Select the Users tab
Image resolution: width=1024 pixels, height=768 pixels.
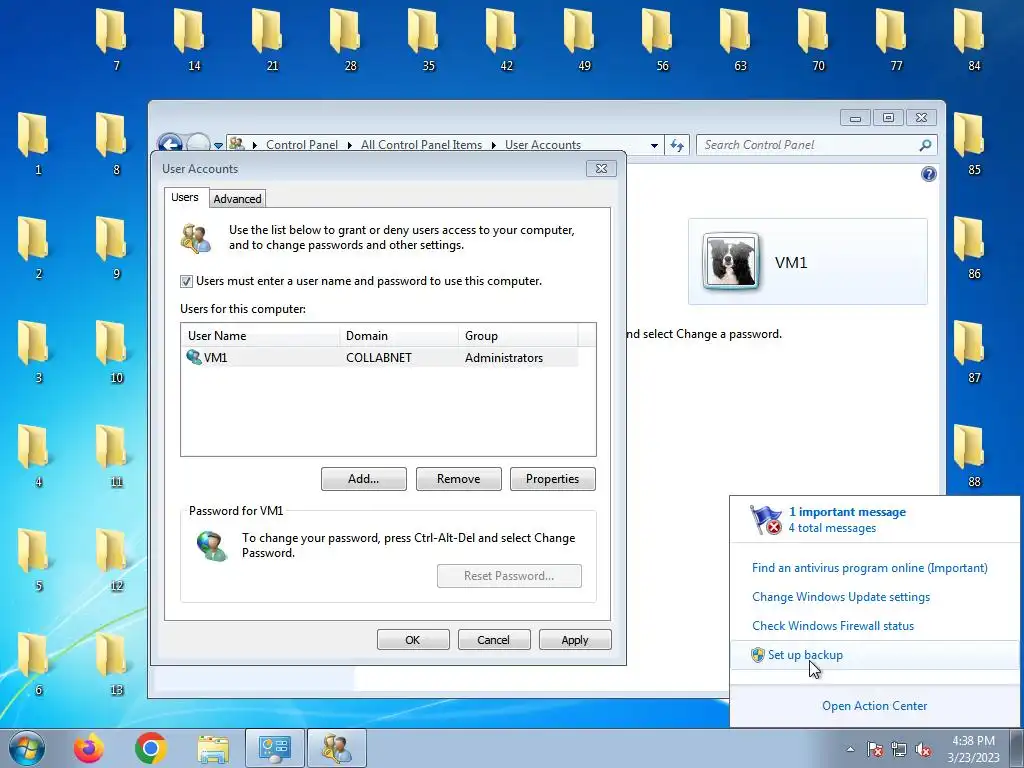[185, 197]
